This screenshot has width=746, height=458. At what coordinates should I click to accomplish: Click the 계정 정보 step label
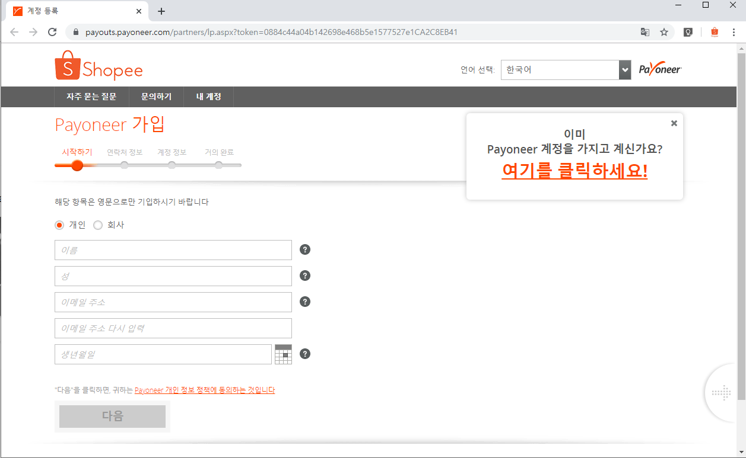coord(172,152)
